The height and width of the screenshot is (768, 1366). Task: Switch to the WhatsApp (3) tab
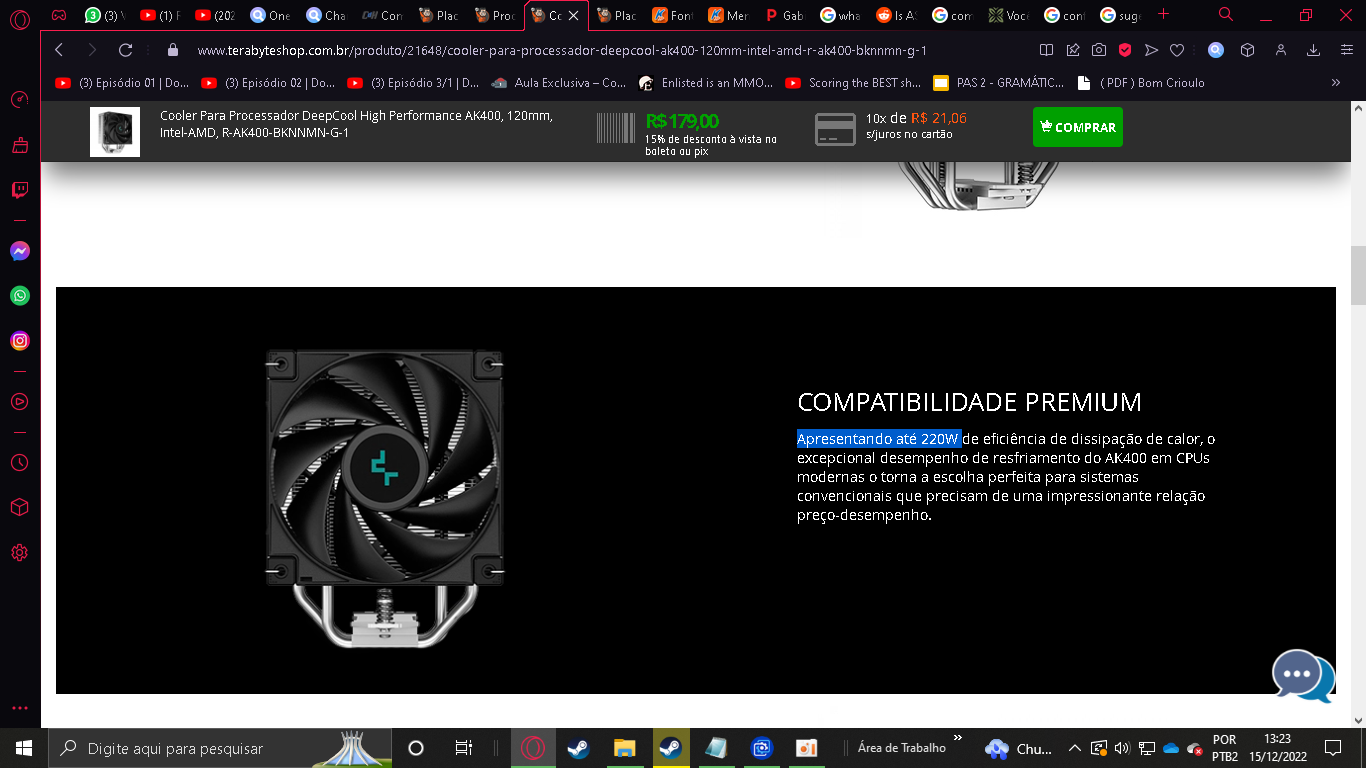click(x=104, y=15)
